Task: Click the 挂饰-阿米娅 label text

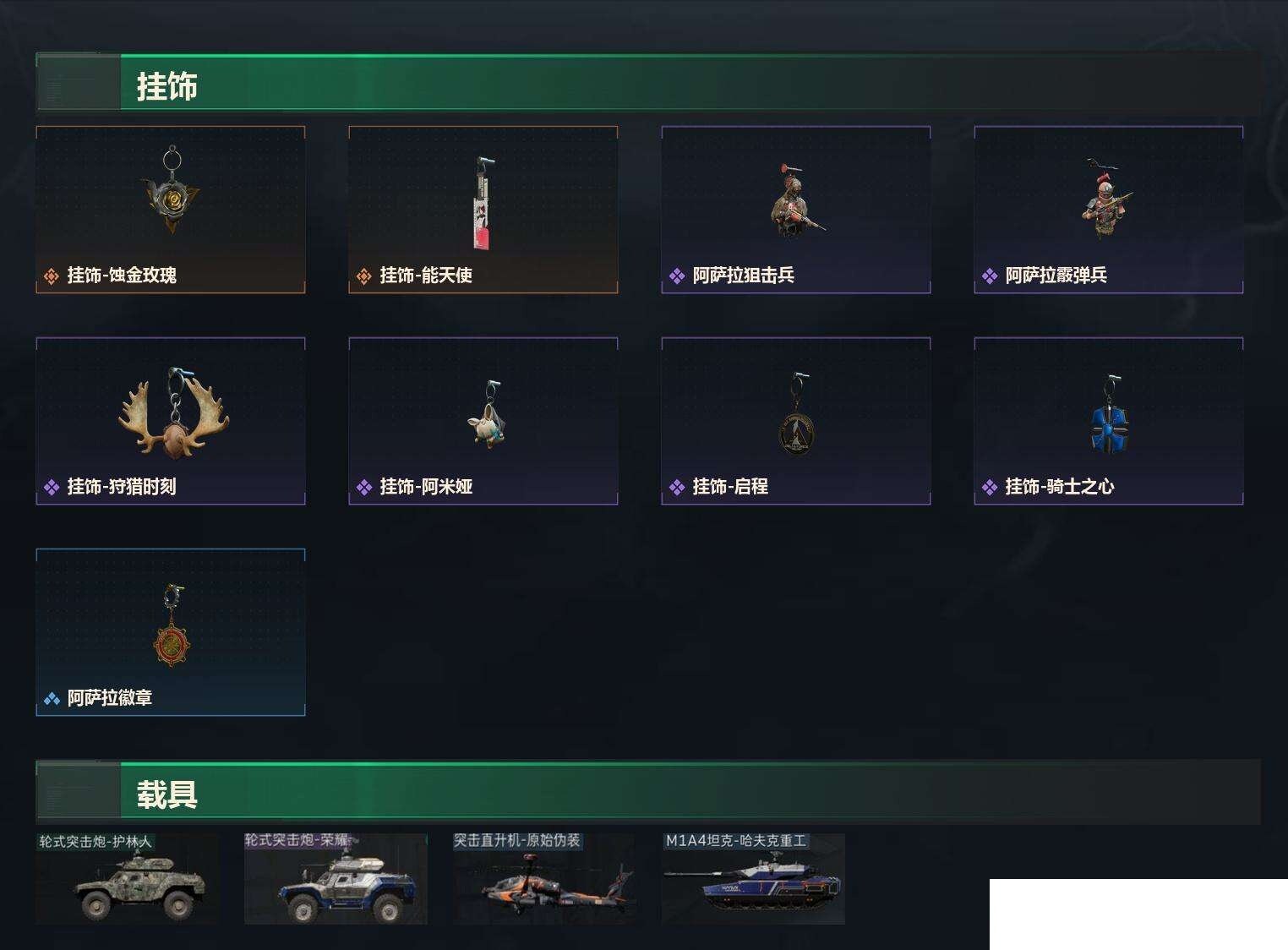Action: tap(426, 486)
